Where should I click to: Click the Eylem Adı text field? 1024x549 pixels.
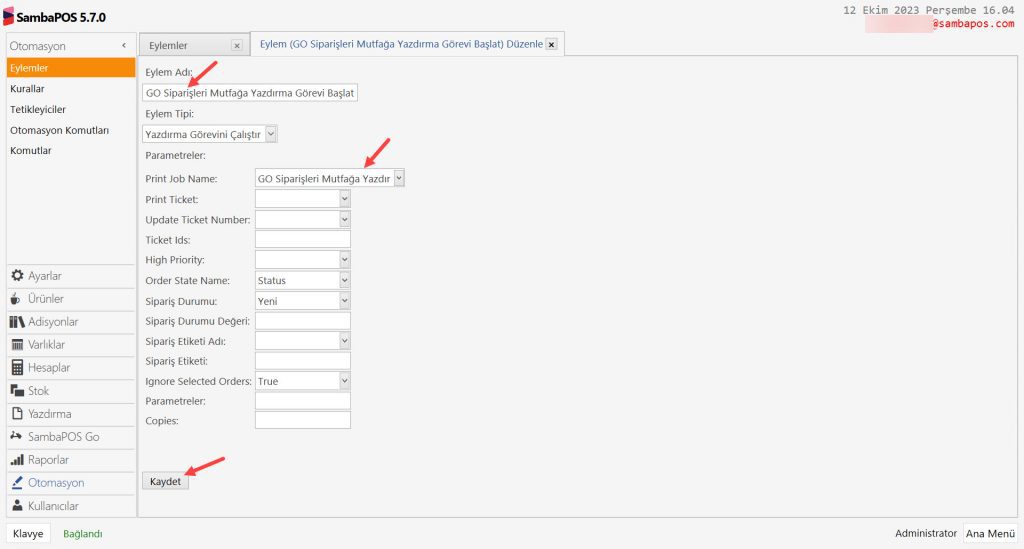(249, 93)
